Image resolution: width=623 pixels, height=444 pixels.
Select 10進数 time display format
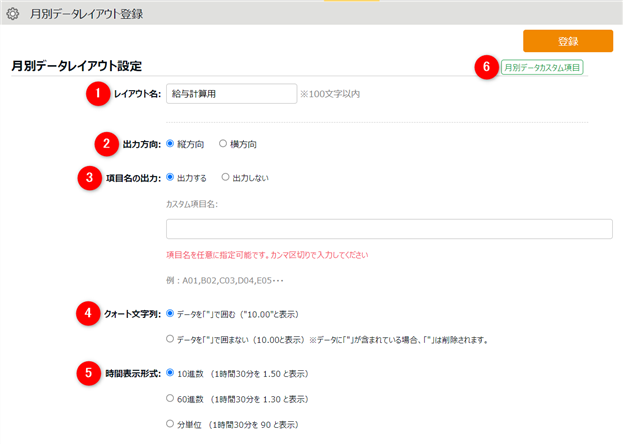click(x=171, y=373)
